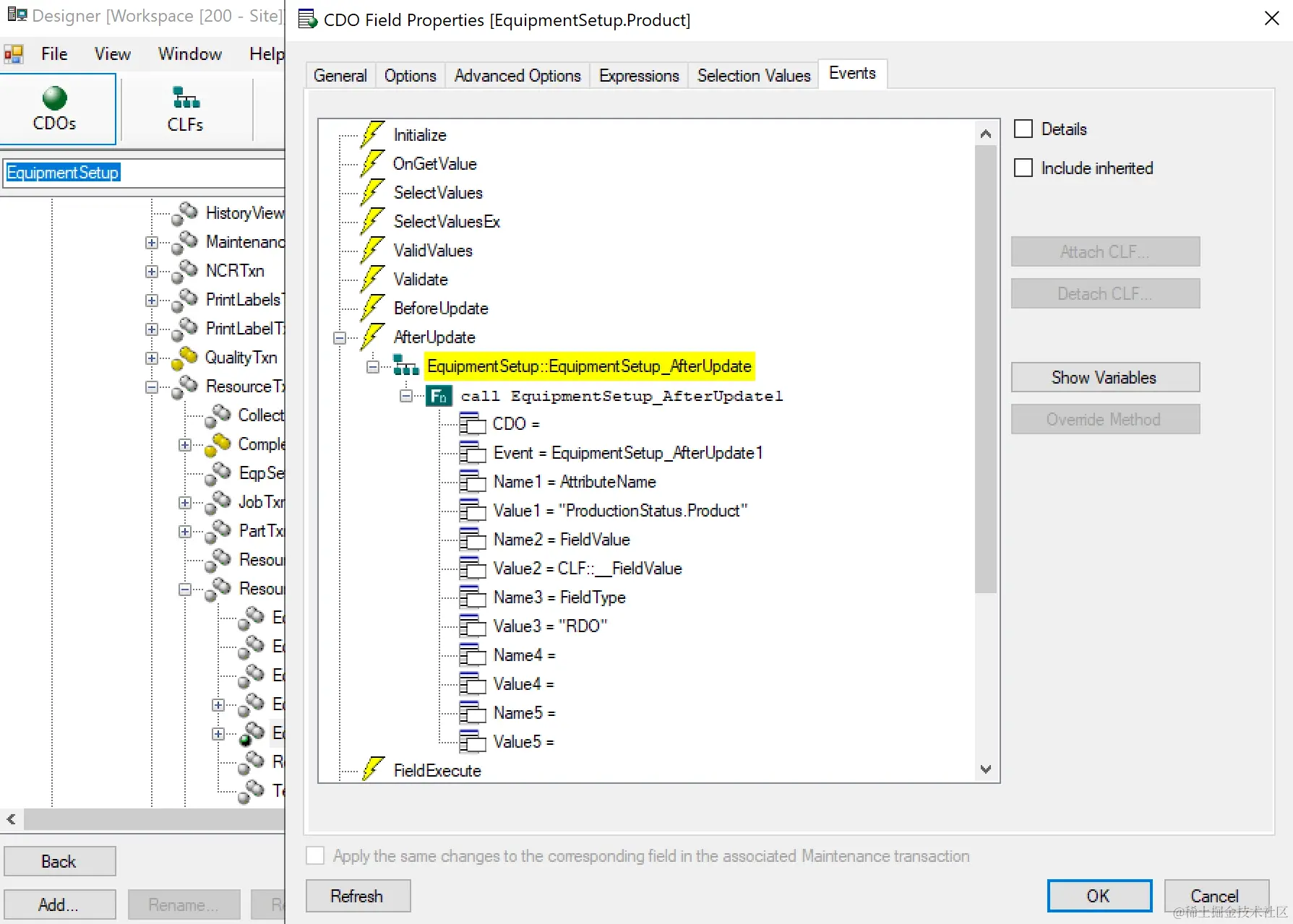
Task: Click the parameter icon for Name1 = AttributeName
Action: pyautogui.click(x=473, y=481)
